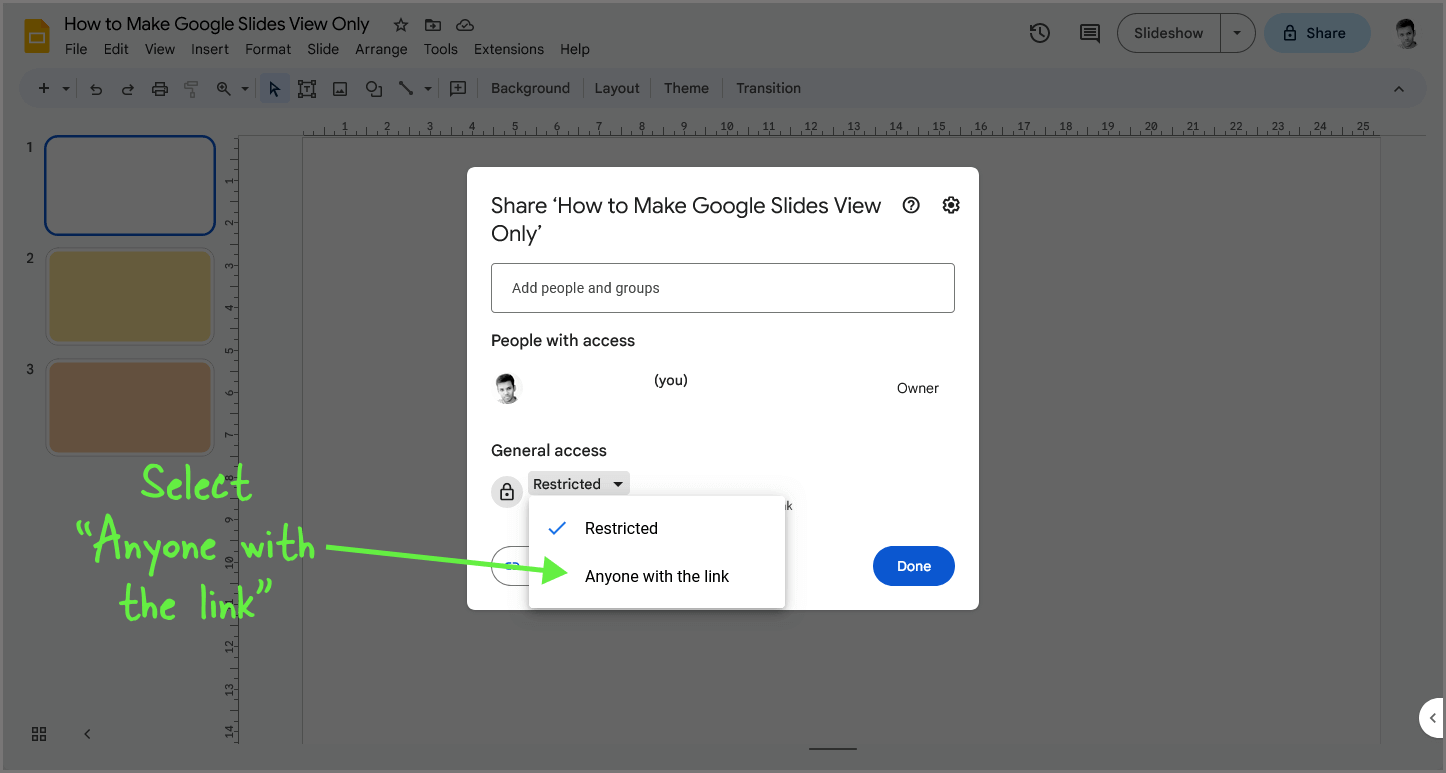The image size is (1446, 773).
Task: Expand the new slide dropdown arrow
Action: 64,88
